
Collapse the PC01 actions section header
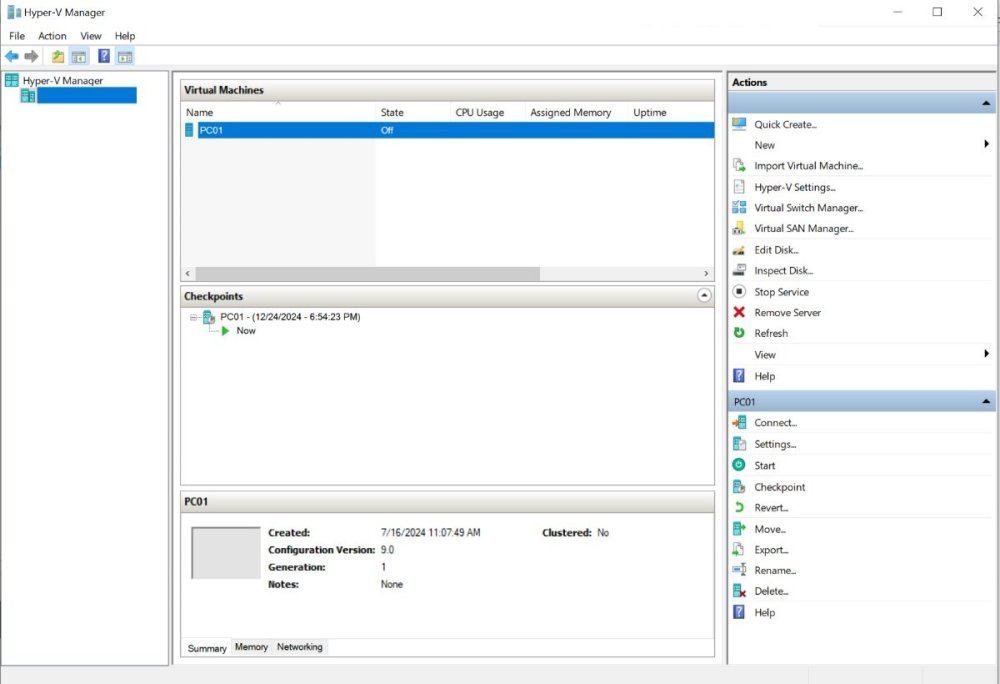pos(987,402)
